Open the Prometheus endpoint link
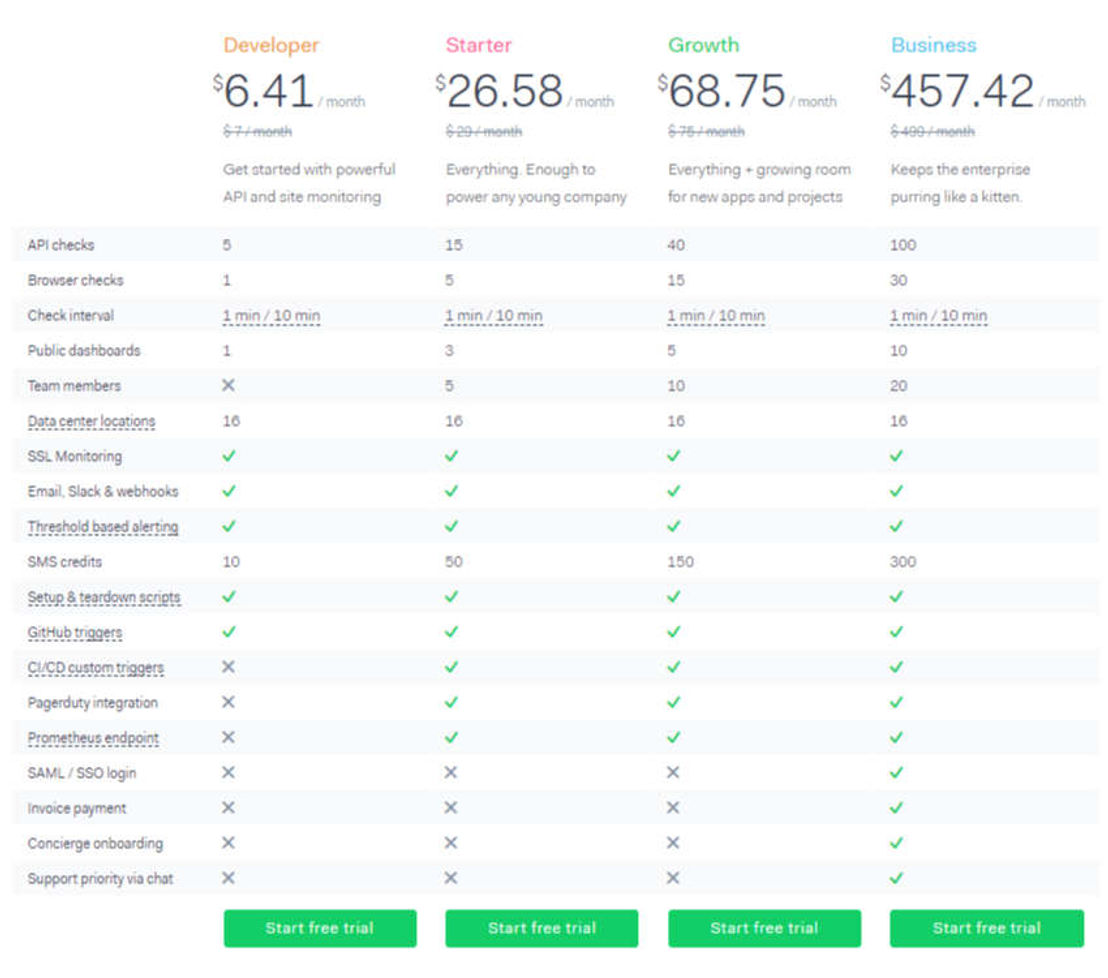 click(93, 738)
